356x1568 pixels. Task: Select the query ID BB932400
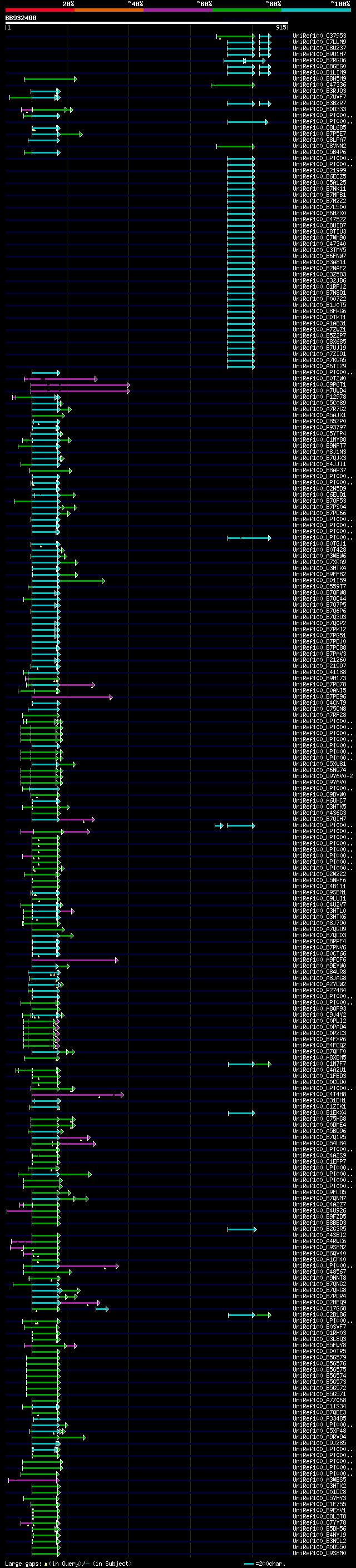[x=21, y=18]
